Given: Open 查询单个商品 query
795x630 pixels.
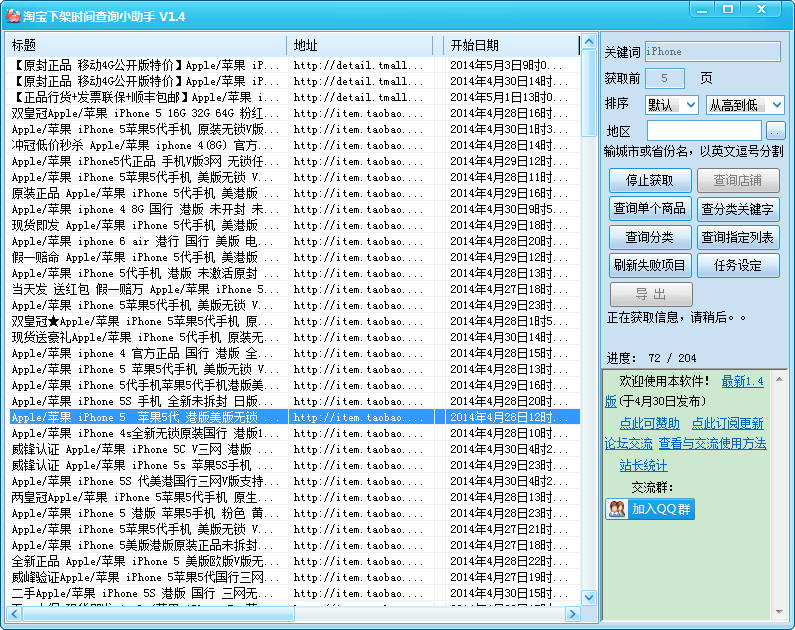Looking at the screenshot, I should (x=649, y=209).
